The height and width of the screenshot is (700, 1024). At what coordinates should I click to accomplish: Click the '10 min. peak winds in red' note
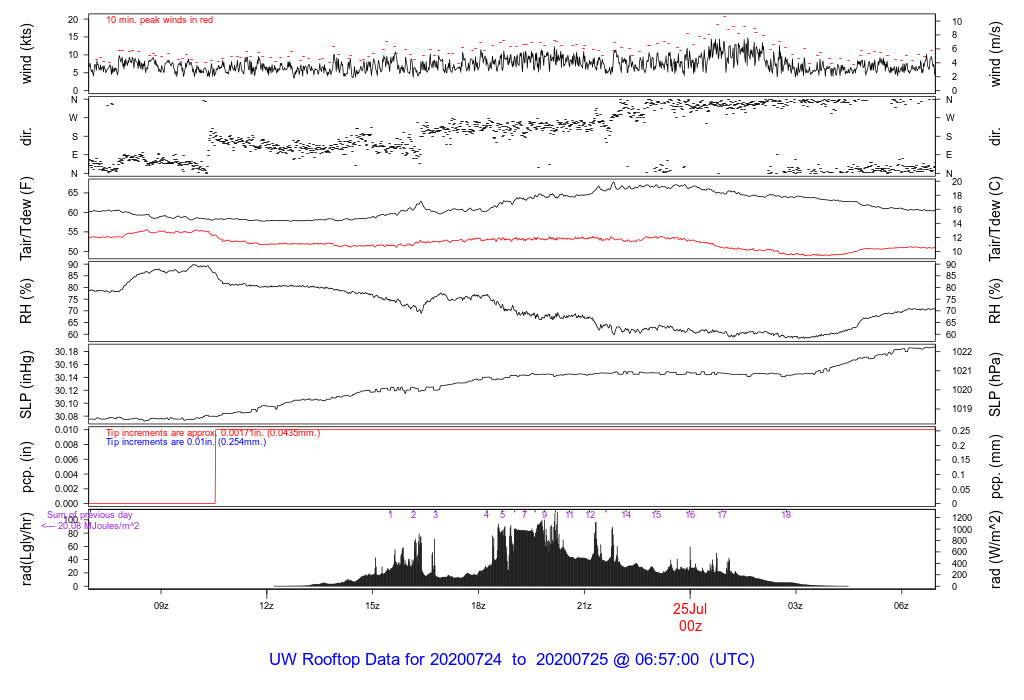click(159, 20)
